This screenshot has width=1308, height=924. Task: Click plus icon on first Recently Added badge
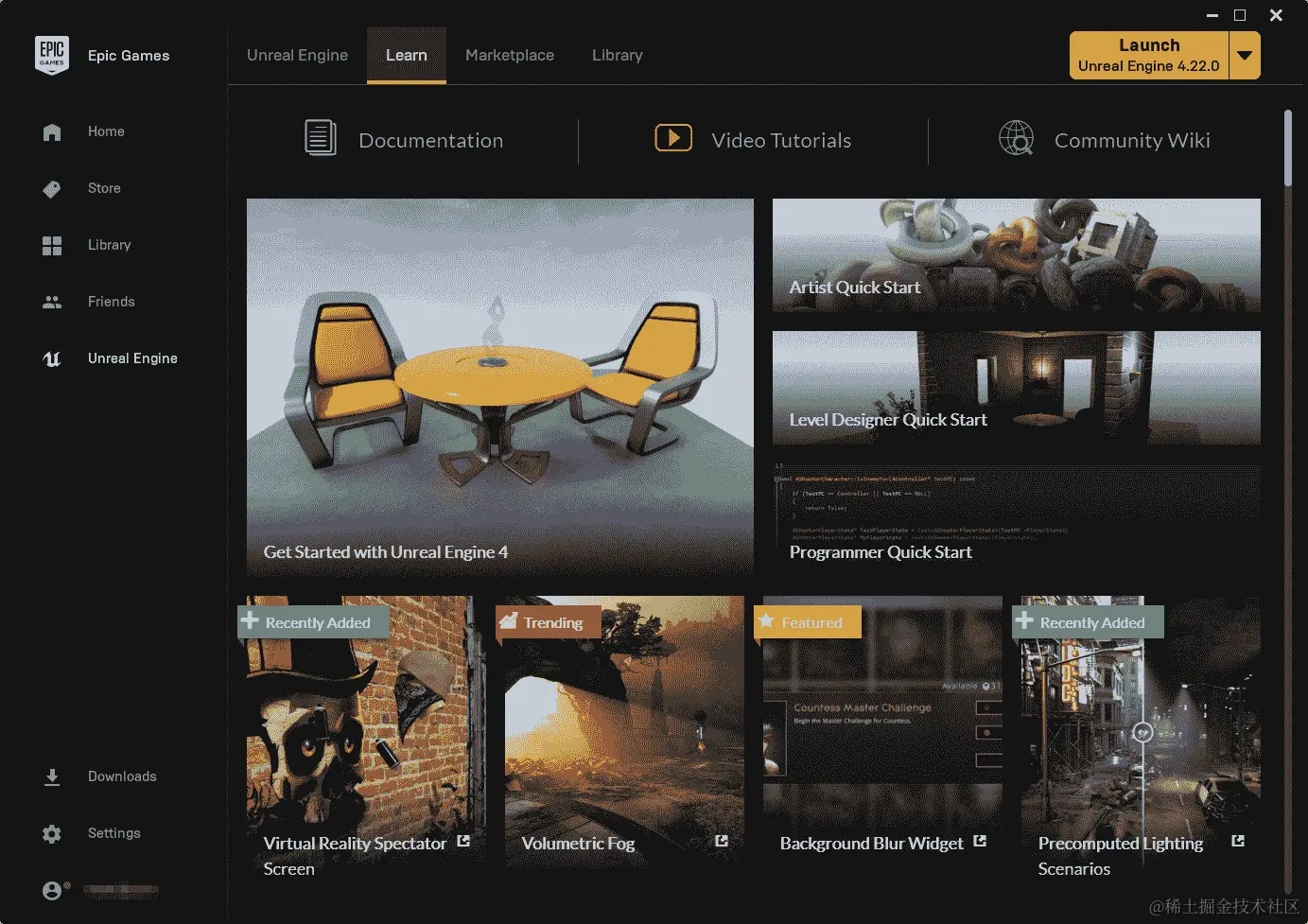(x=250, y=620)
